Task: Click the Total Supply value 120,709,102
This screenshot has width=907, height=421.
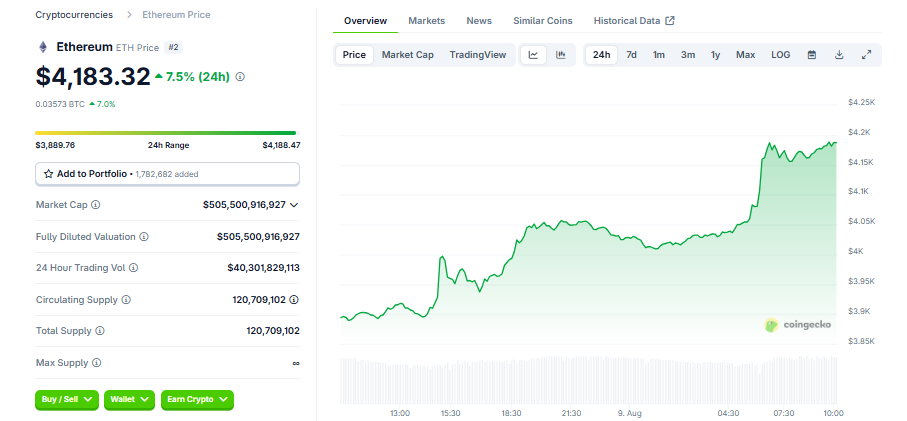Action: (273, 331)
